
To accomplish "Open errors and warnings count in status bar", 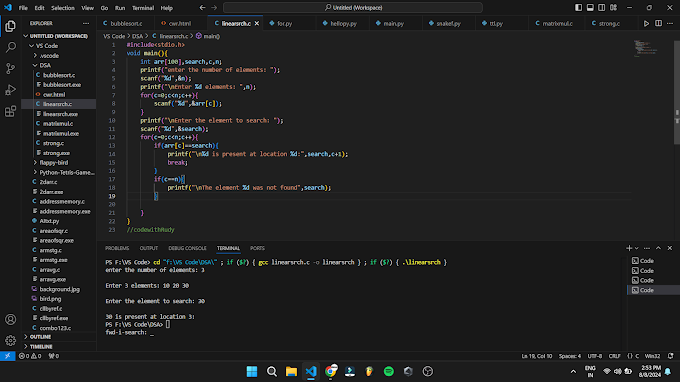I will click(30, 356).
